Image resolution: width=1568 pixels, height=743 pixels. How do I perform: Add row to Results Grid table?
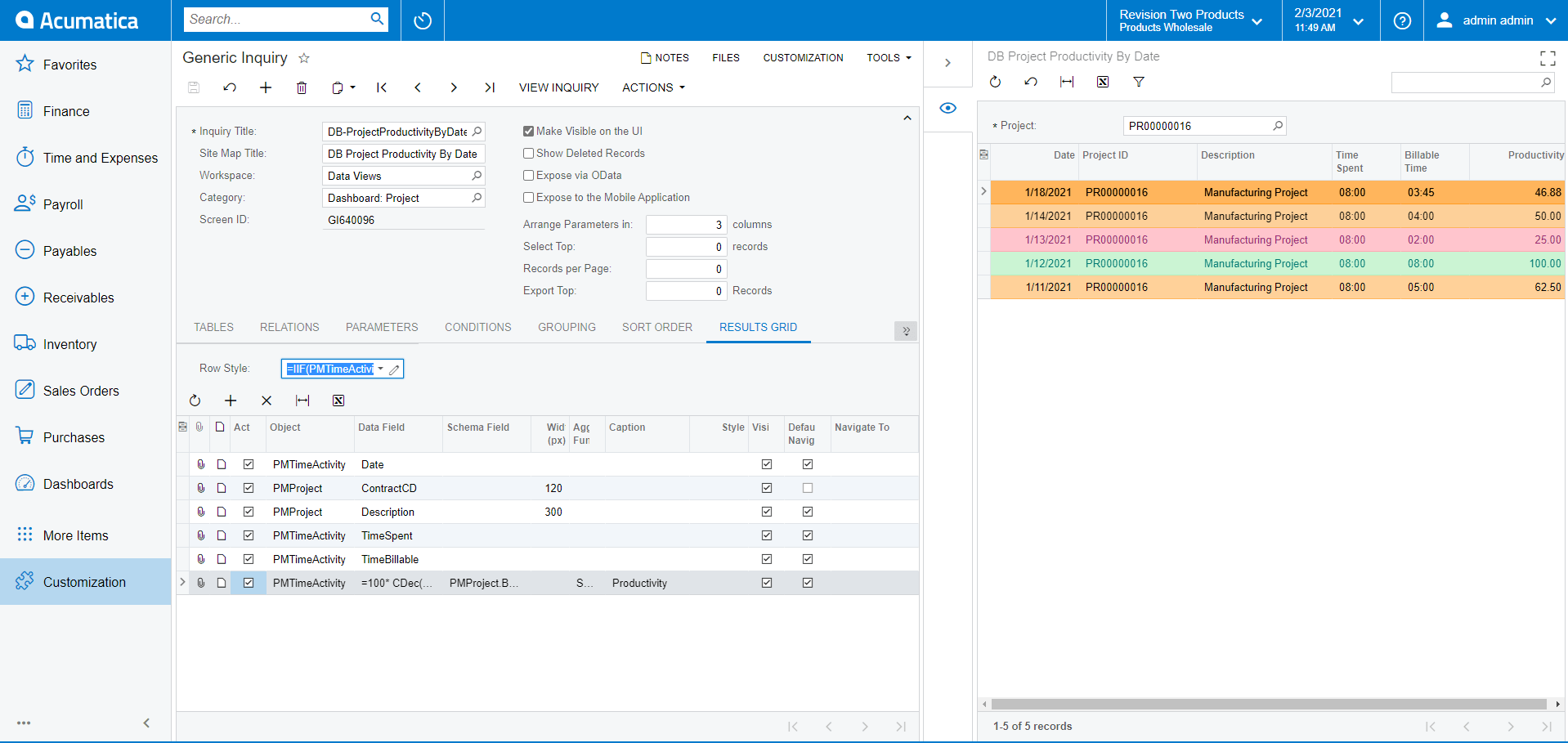tap(231, 401)
